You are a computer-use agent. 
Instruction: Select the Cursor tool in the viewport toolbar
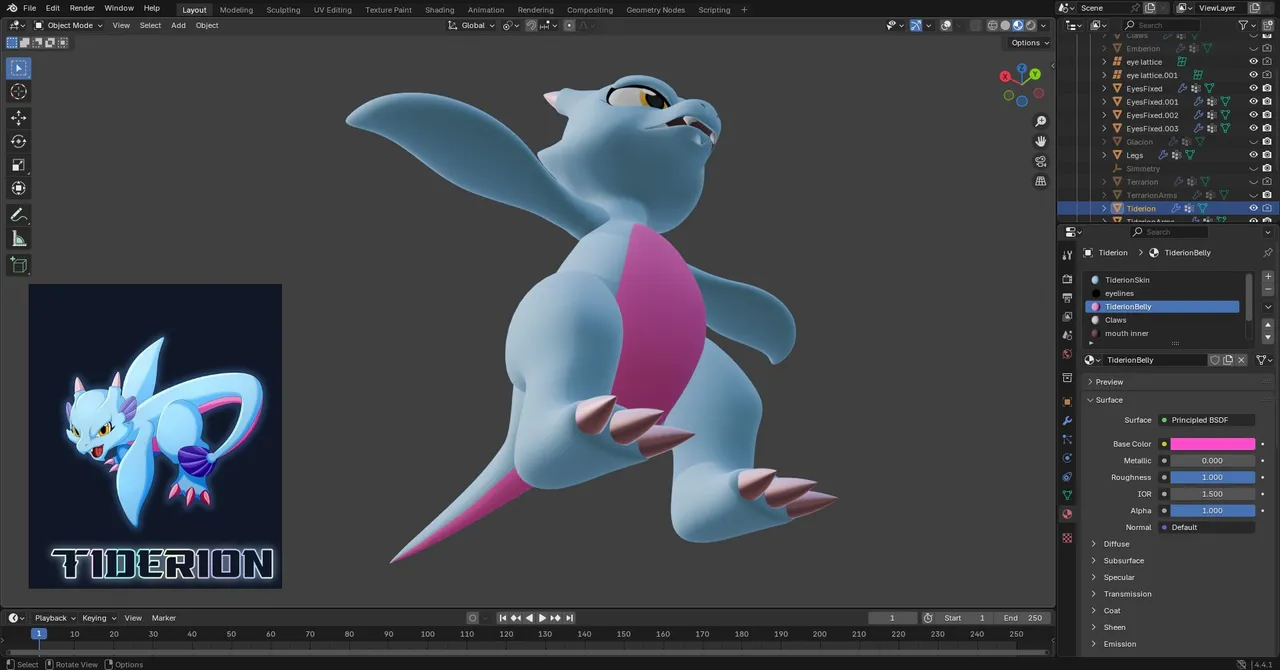[18, 92]
